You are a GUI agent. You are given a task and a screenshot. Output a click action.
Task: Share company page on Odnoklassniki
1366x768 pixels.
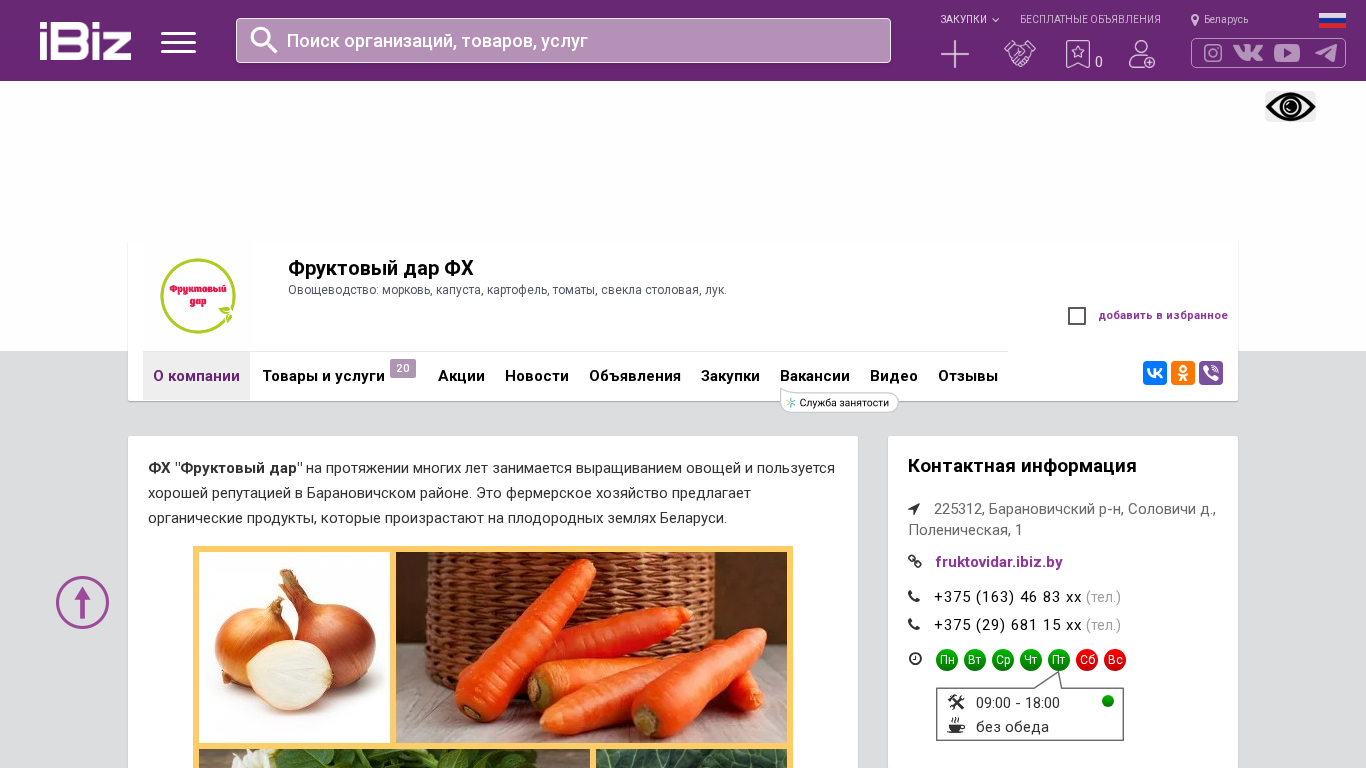click(1183, 373)
